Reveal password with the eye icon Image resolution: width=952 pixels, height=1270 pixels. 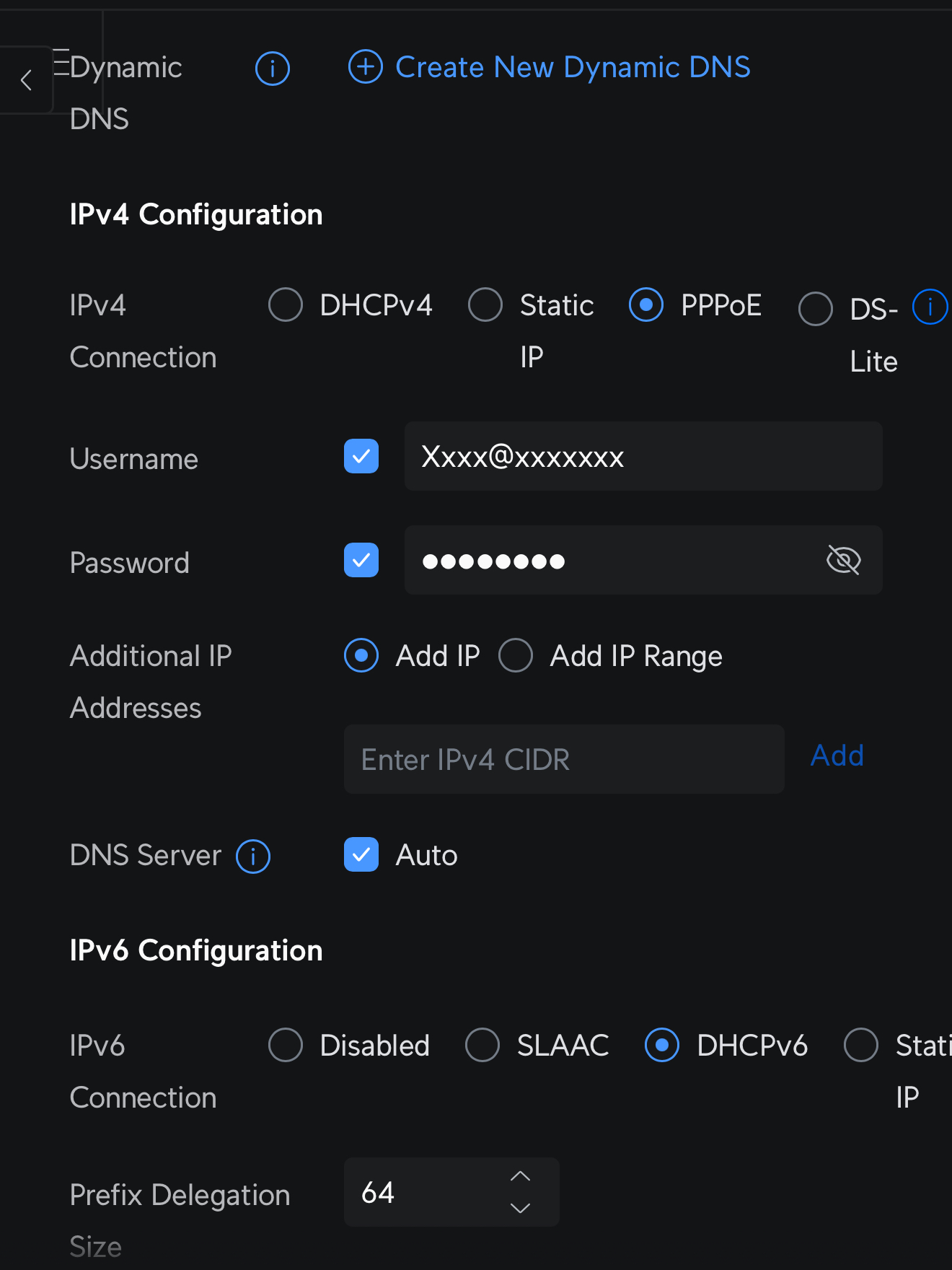pyautogui.click(x=843, y=560)
